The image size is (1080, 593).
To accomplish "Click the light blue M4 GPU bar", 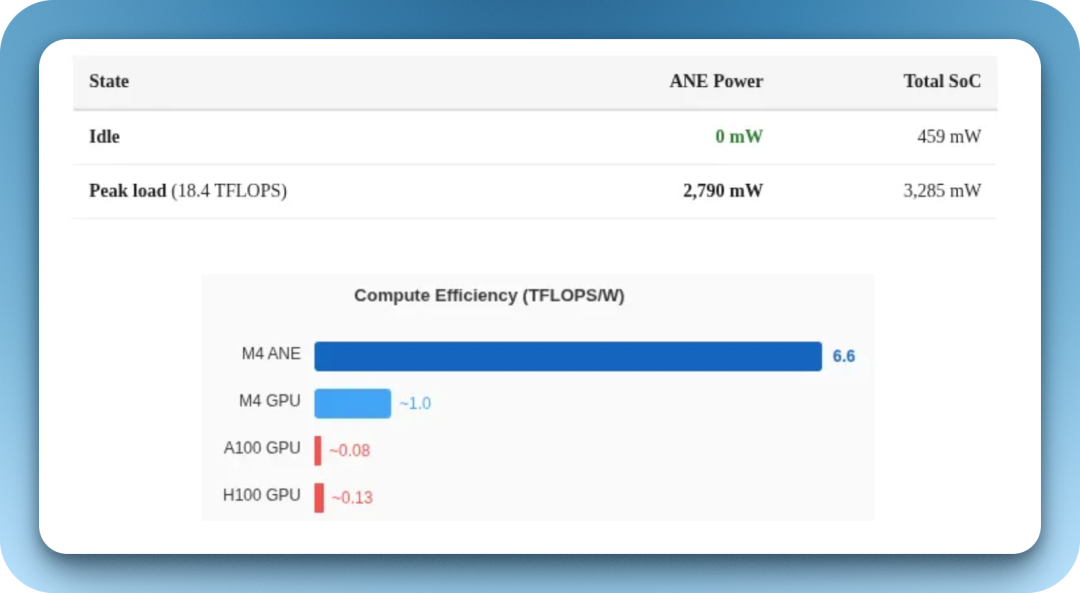I will (353, 403).
